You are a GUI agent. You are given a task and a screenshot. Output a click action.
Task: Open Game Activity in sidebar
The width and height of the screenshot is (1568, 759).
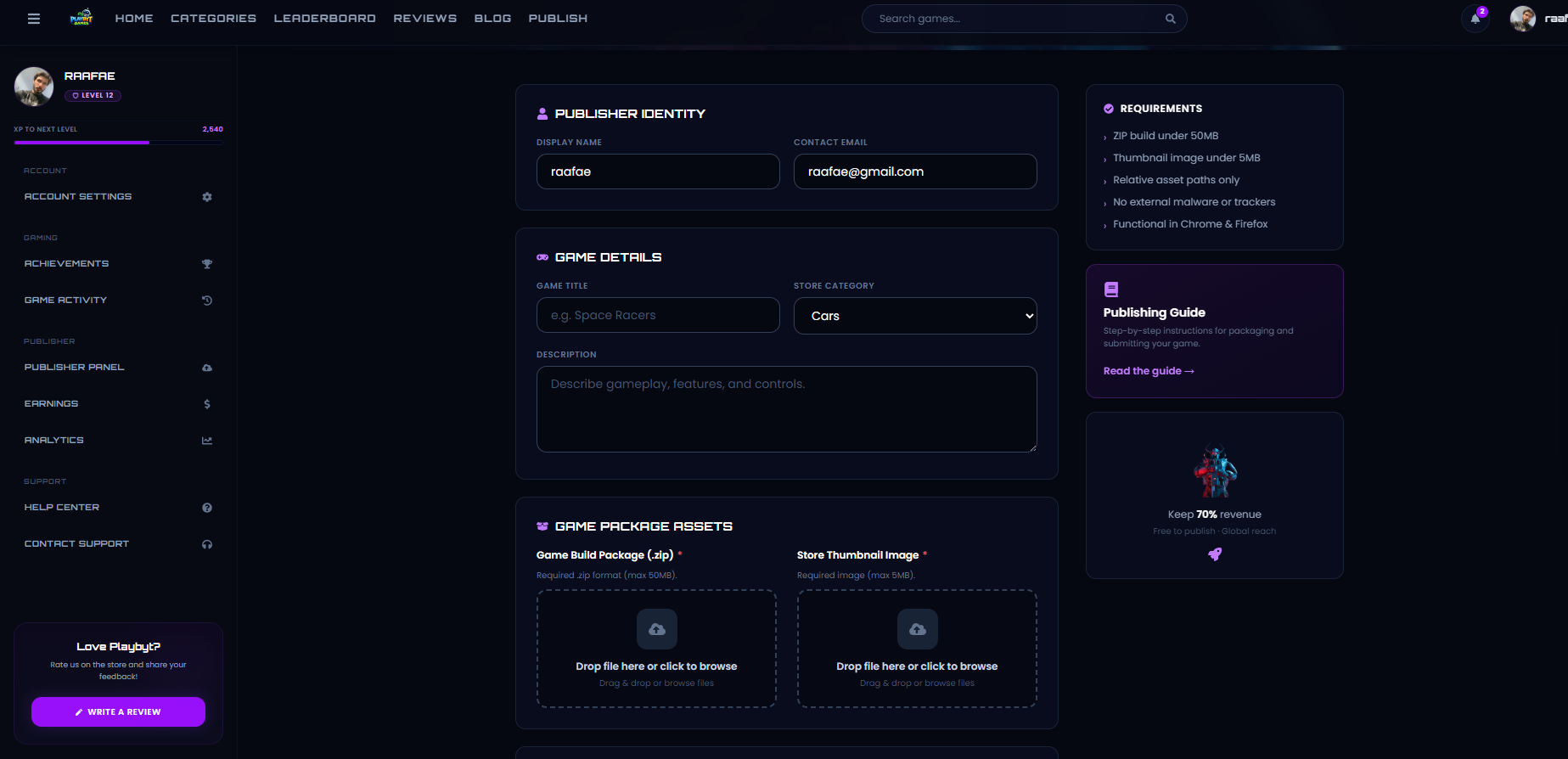(x=118, y=301)
